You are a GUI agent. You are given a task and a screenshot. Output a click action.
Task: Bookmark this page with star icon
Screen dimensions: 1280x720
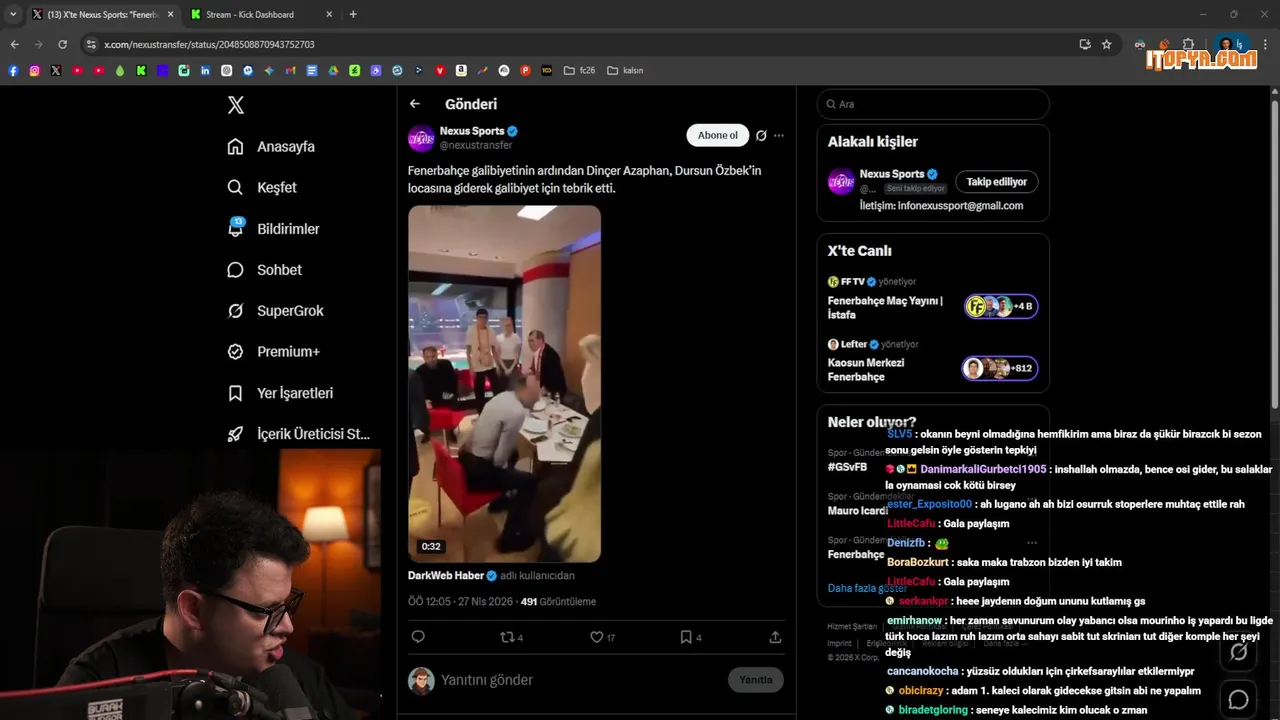coord(1107,44)
